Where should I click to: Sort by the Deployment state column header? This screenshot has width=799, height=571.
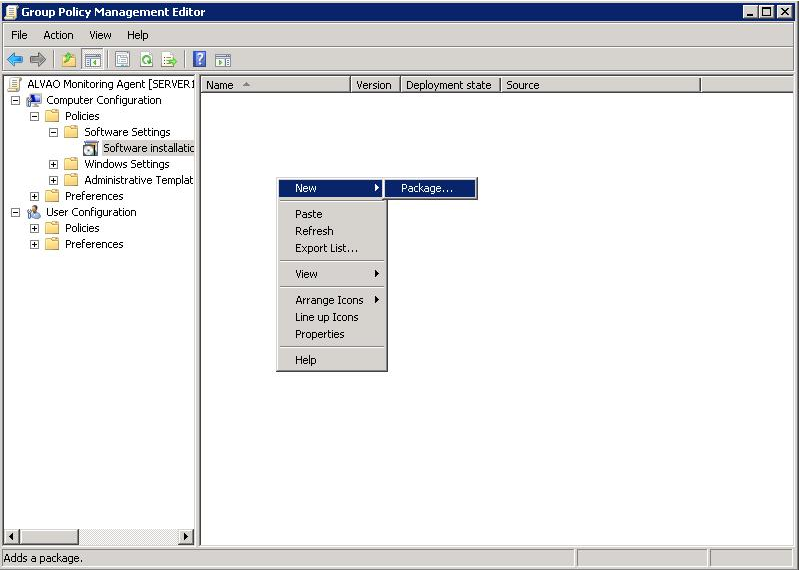(449, 85)
